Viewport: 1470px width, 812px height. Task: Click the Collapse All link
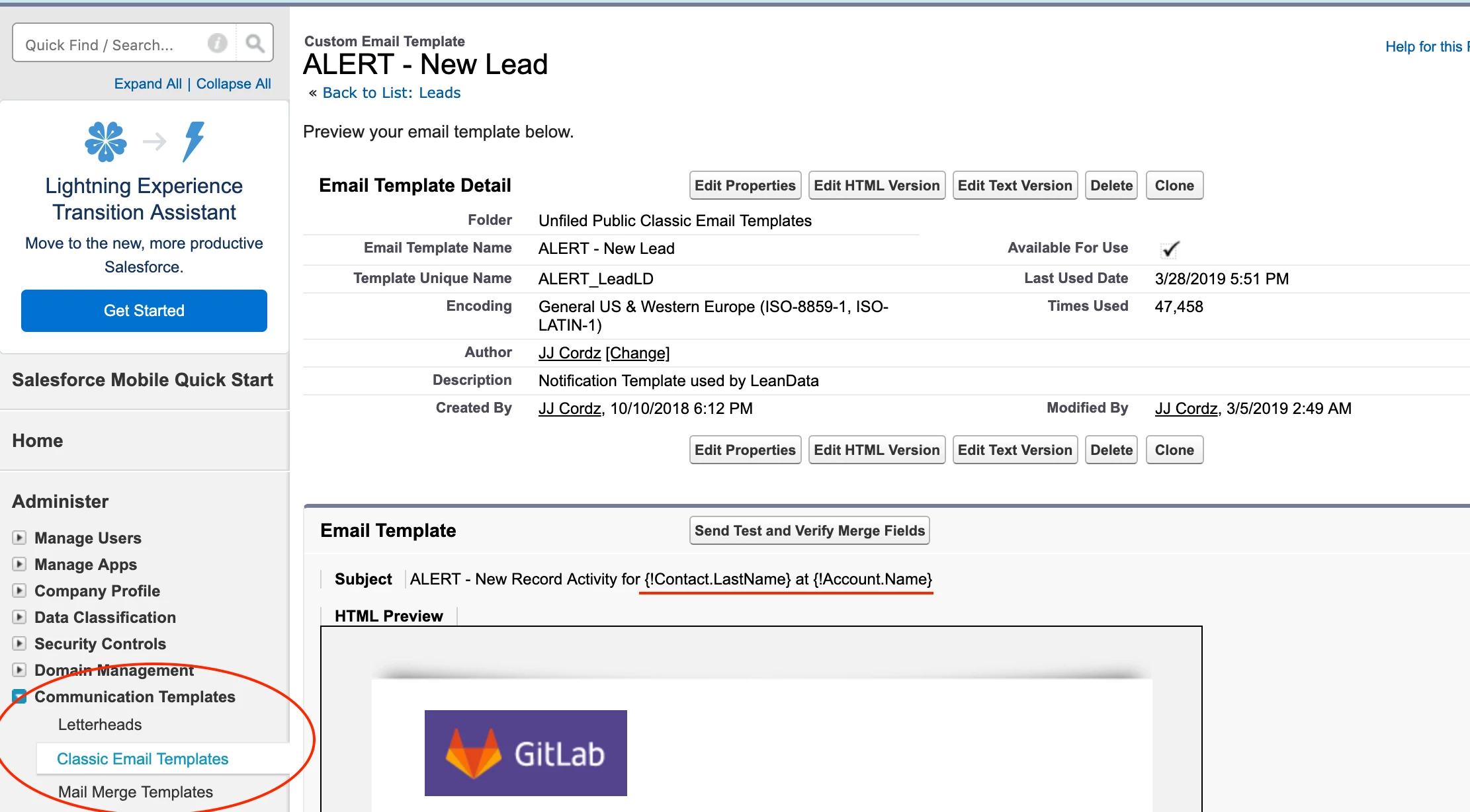coord(234,83)
